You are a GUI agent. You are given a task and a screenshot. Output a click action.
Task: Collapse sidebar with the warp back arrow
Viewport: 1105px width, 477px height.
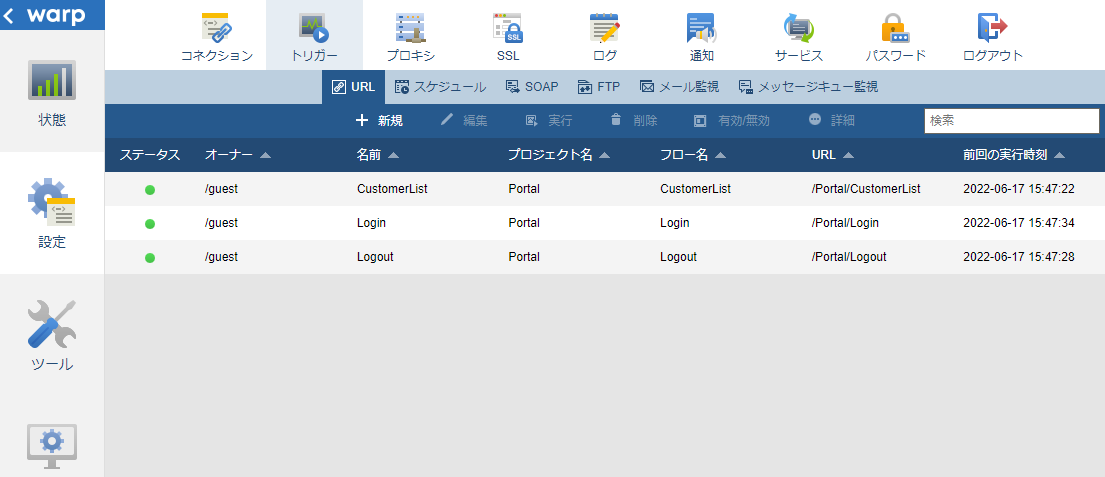point(9,16)
